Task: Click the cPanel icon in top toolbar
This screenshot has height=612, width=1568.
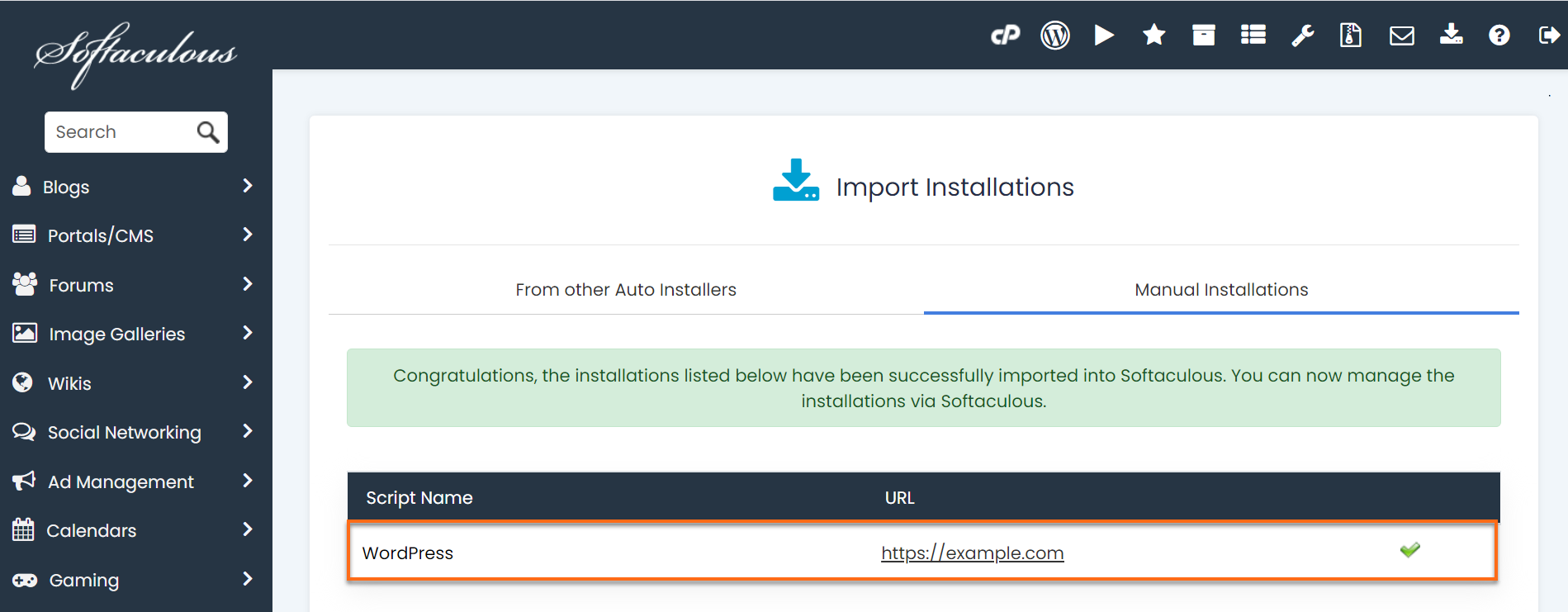Action: [1005, 36]
